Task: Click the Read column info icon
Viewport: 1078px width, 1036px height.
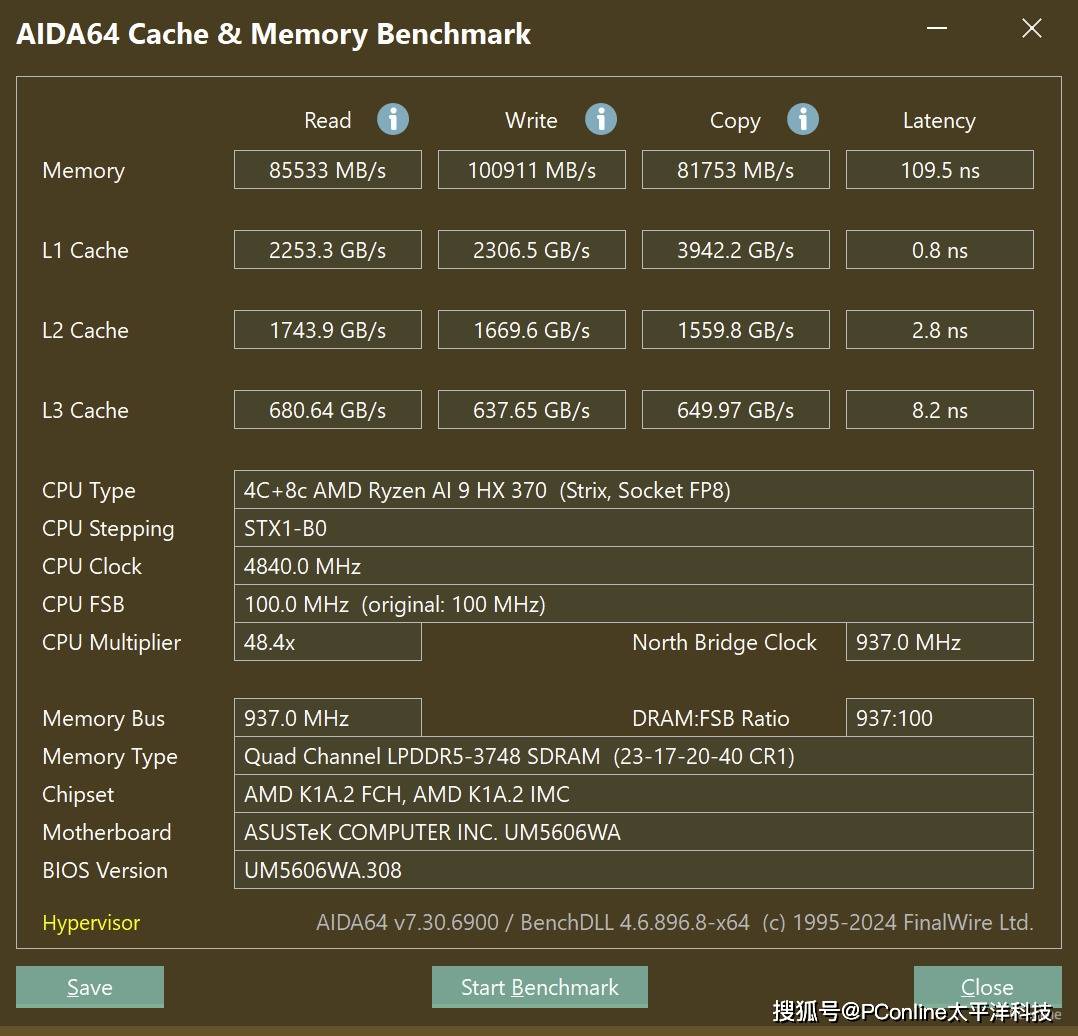Action: pos(393,120)
